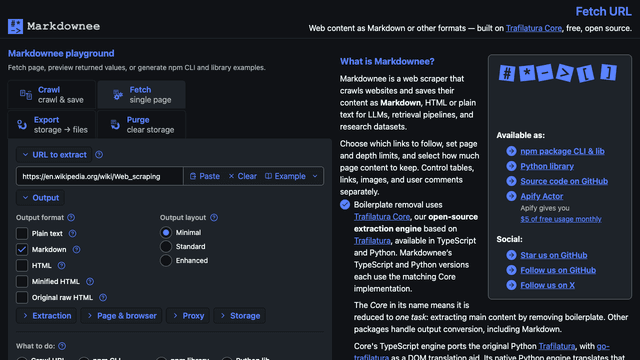Click arrow icon beside Follow us on GitHub
640x360 pixels.
[511, 270]
